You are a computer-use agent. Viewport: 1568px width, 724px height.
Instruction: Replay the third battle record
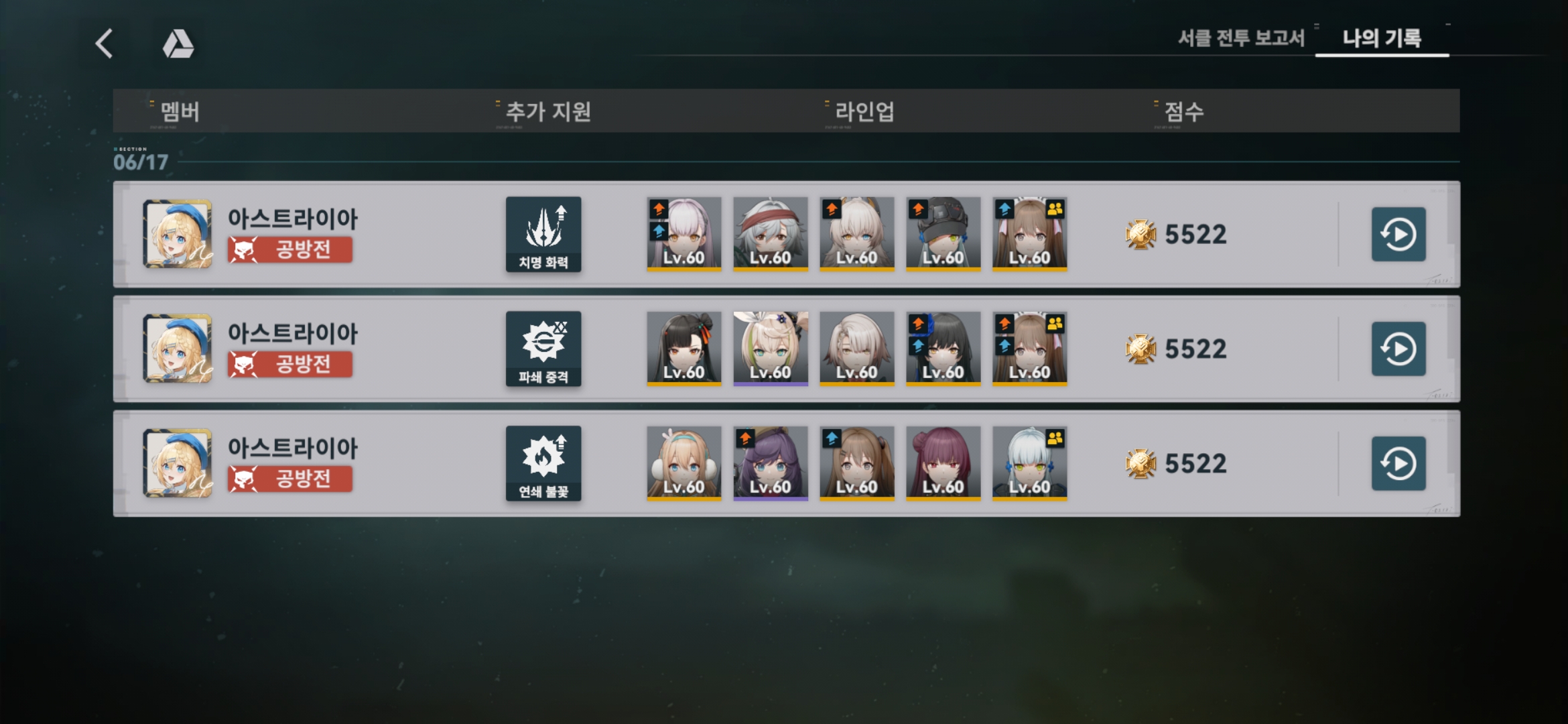coord(1398,464)
